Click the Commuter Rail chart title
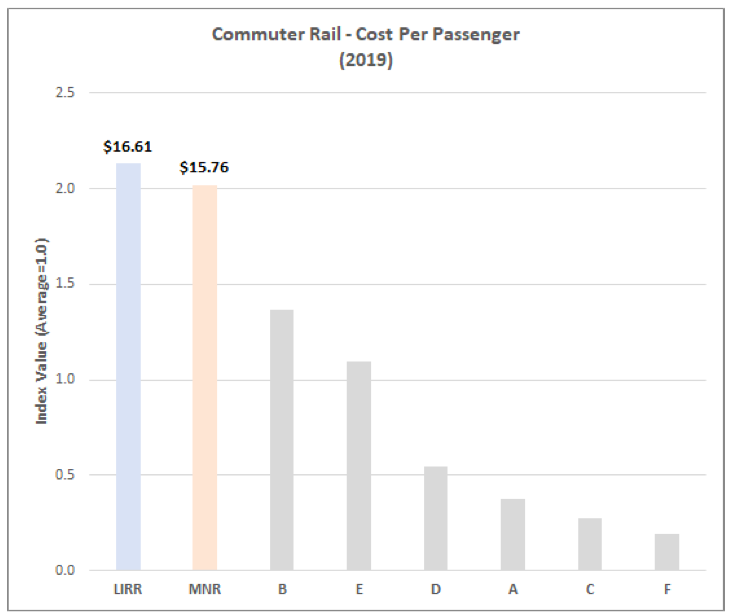 tap(366, 34)
